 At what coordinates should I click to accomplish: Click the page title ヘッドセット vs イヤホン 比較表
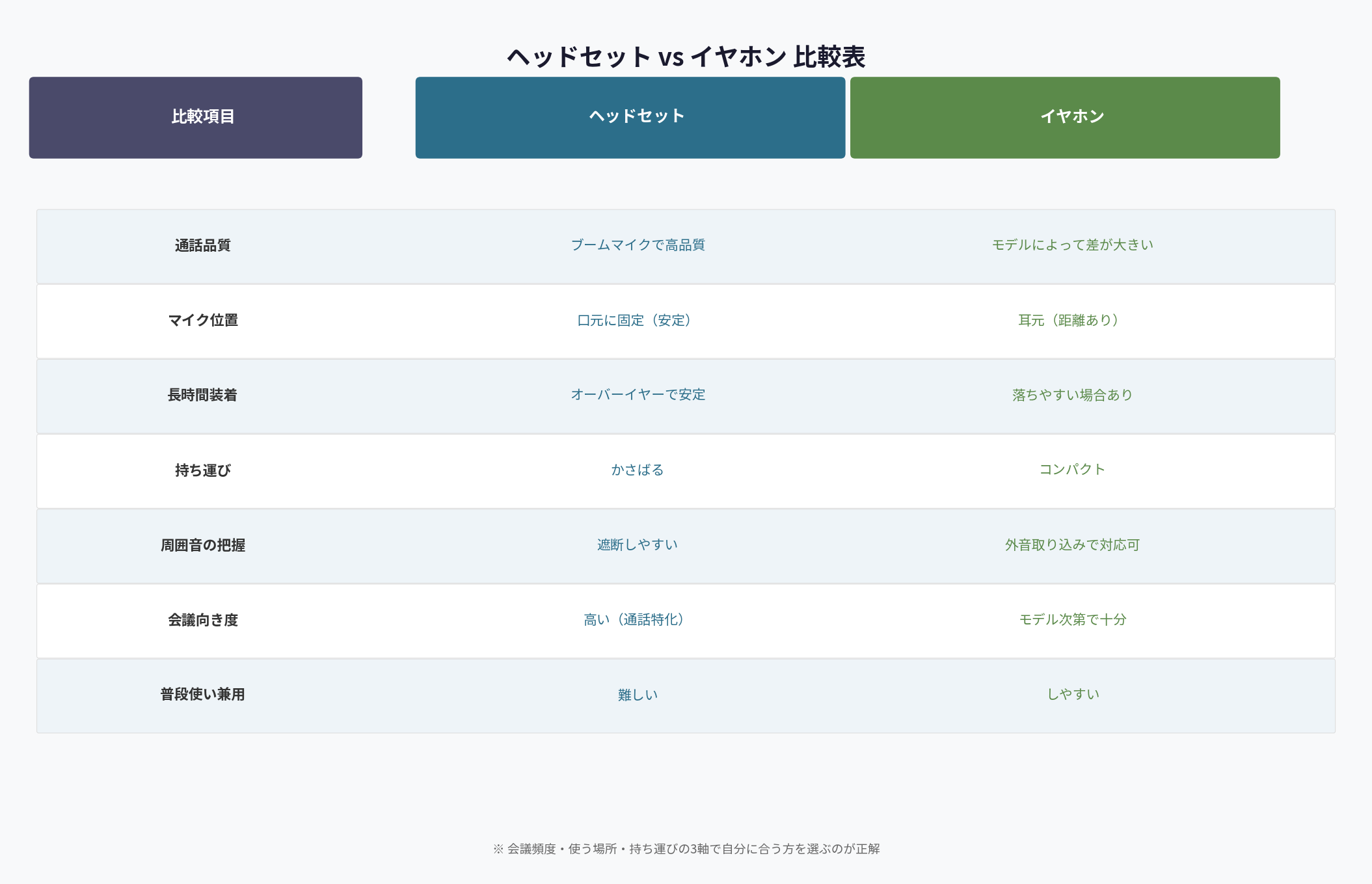pos(686,58)
